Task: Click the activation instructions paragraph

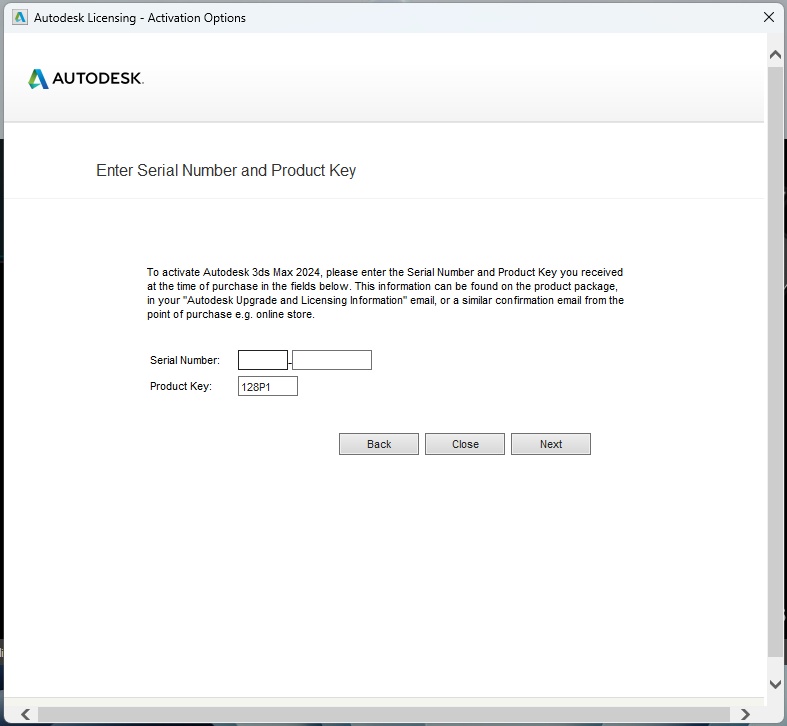Action: (385, 293)
